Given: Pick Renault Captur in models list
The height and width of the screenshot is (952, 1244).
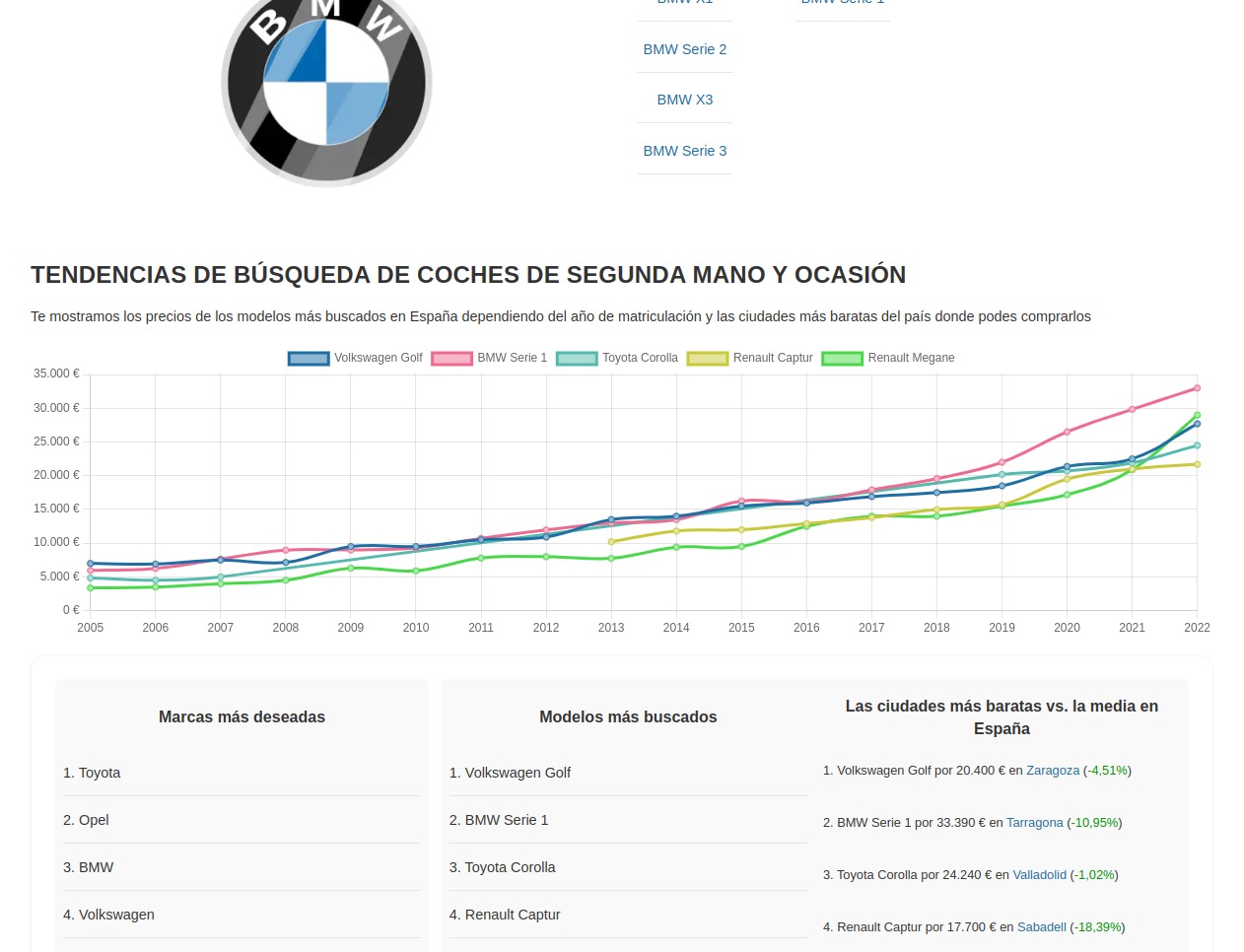Looking at the screenshot, I should pyautogui.click(x=504, y=915).
